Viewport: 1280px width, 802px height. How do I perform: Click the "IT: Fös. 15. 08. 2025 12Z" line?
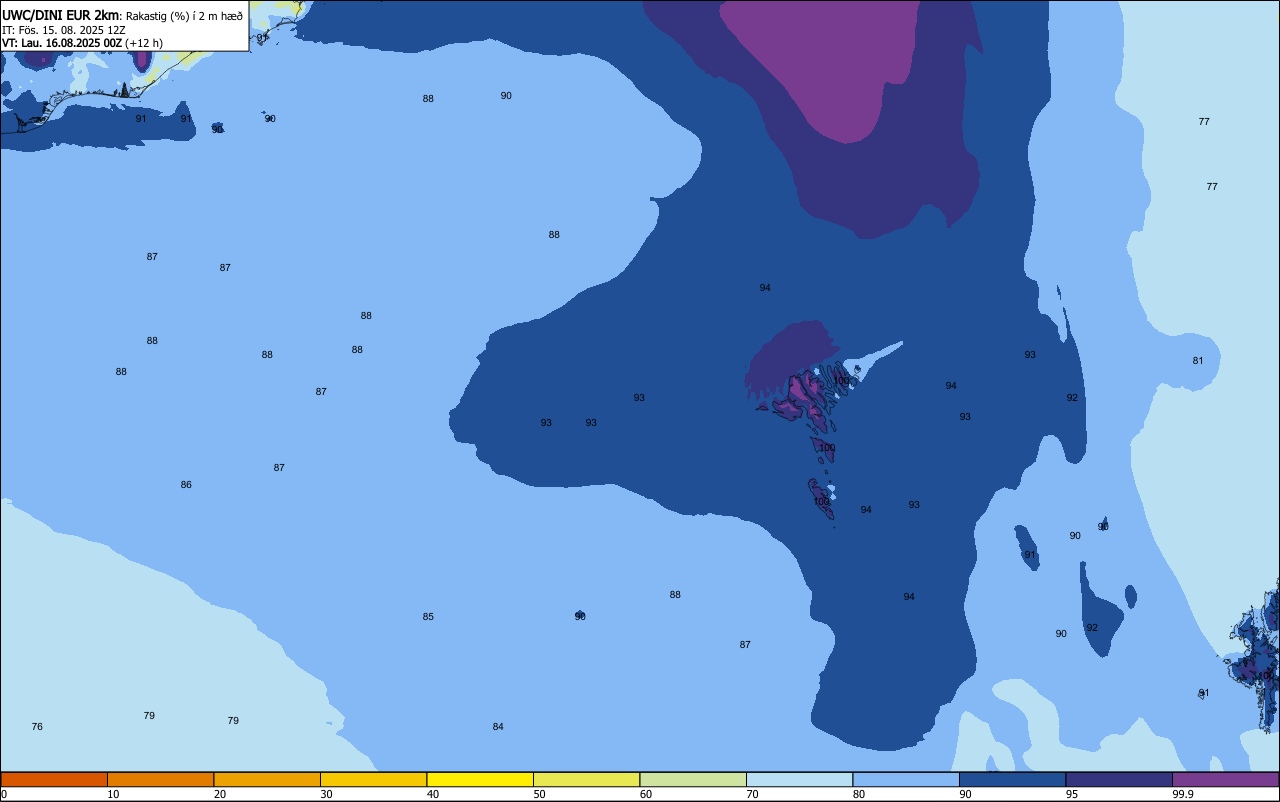coord(63,30)
